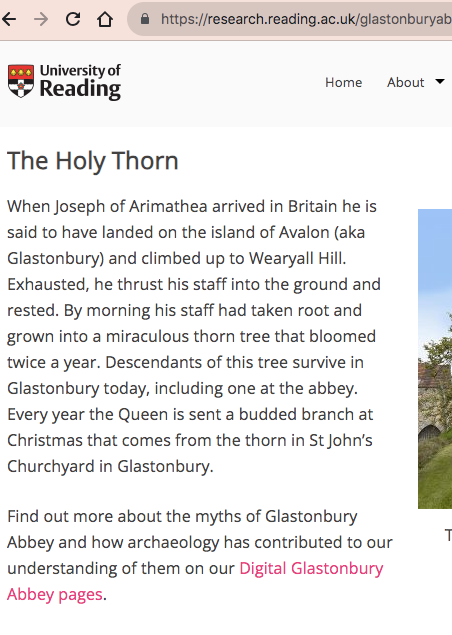452x635 pixels.
Task: Open the browser home page icon
Action: tap(105, 19)
